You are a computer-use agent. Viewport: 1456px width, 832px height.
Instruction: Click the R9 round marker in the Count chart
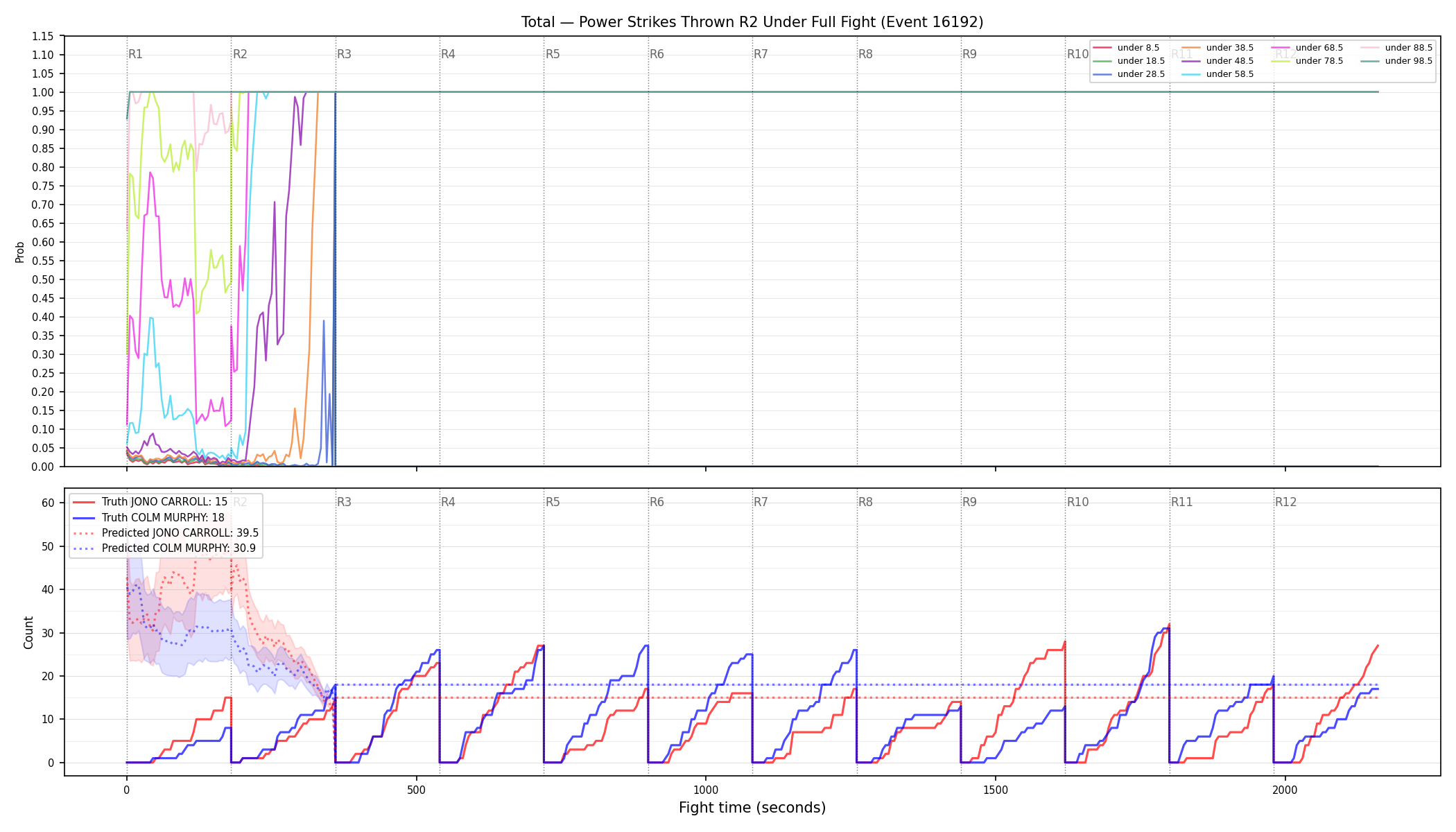[x=969, y=502]
